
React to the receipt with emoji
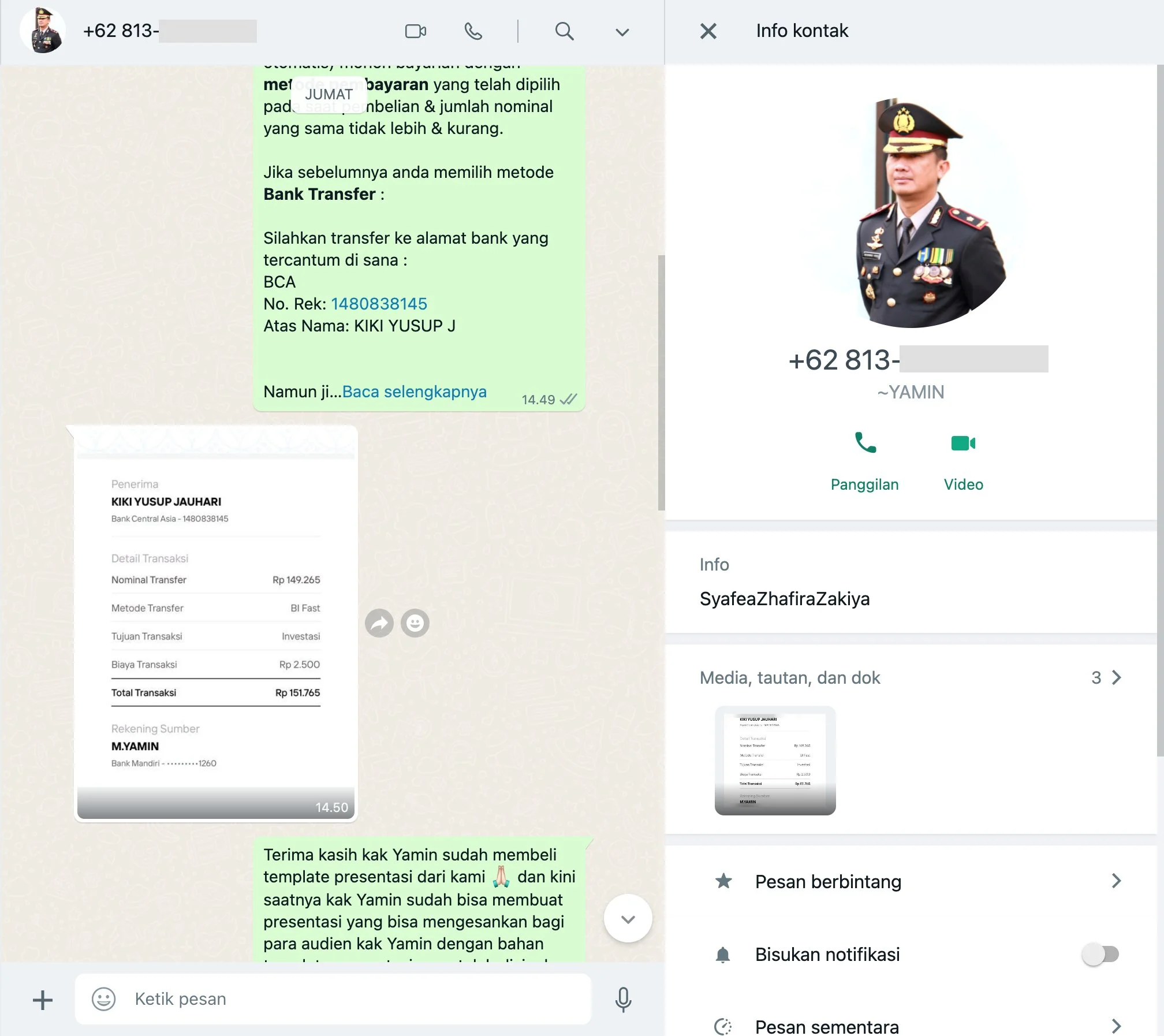(415, 623)
